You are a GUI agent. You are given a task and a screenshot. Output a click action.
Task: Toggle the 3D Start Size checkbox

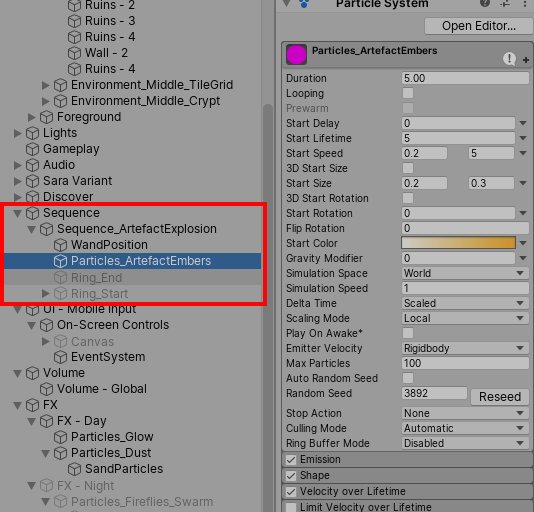[408, 168]
